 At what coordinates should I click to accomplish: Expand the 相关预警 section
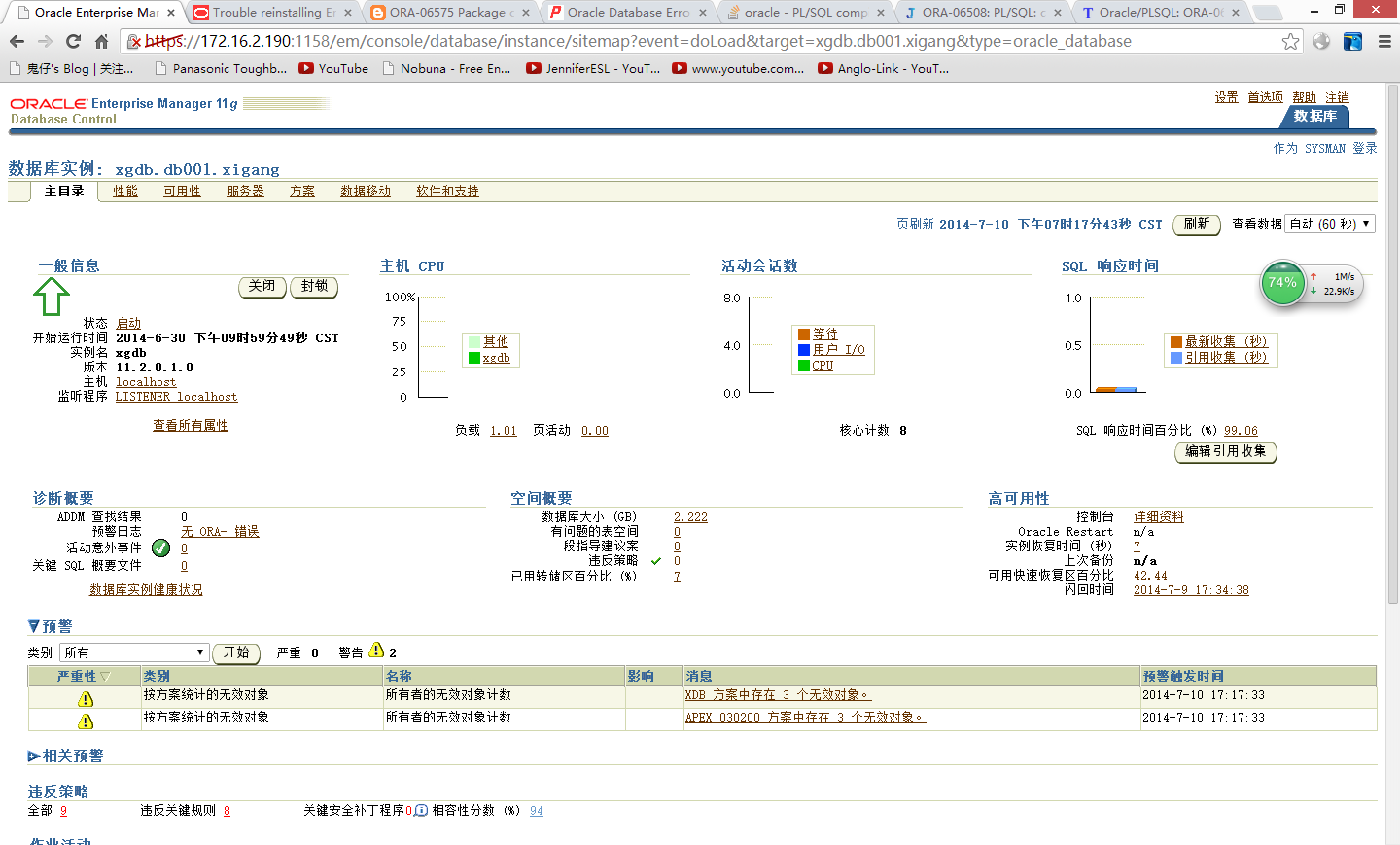[x=34, y=756]
